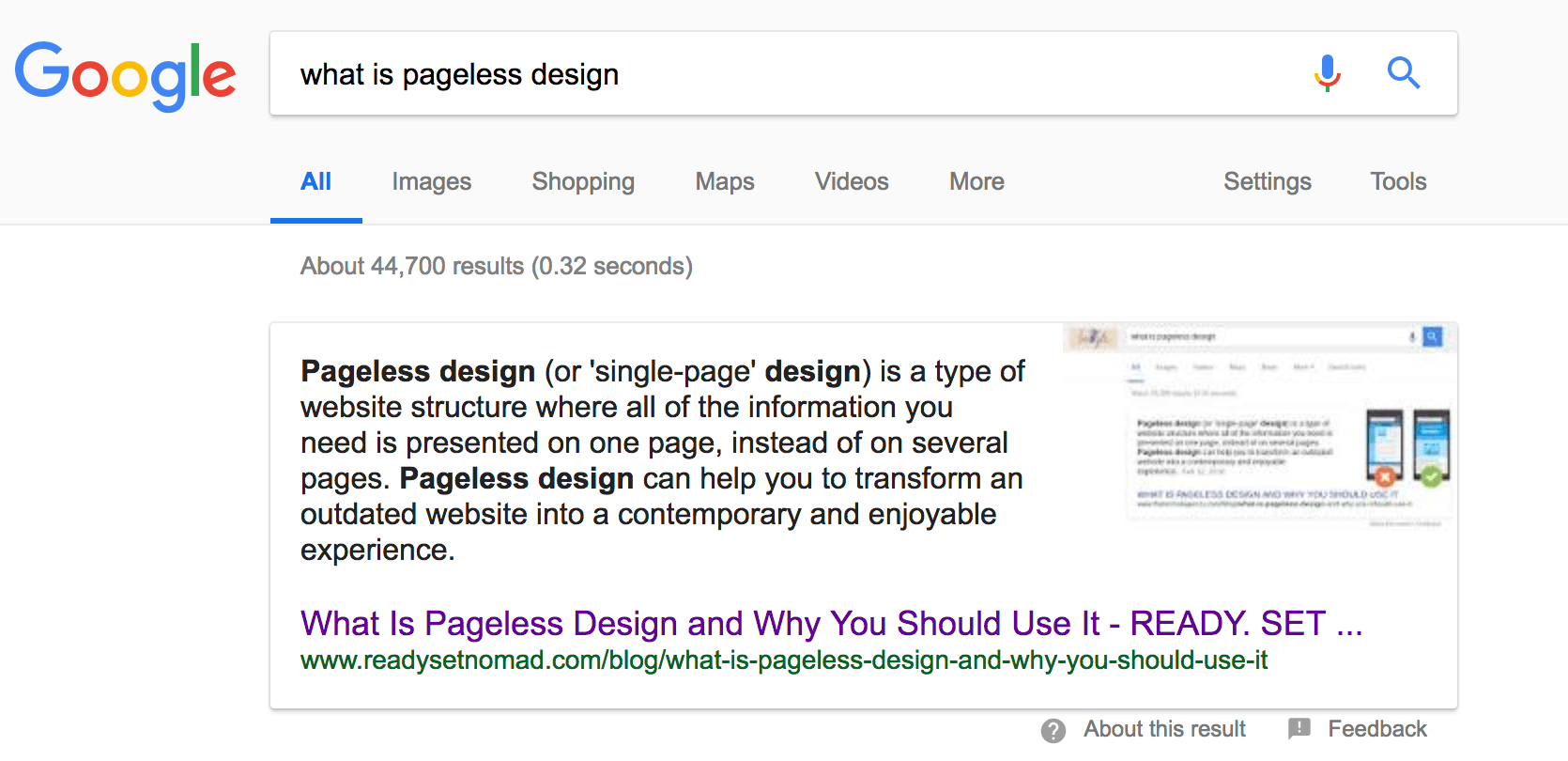The width and height of the screenshot is (1568, 761).
Task: Open What Is Pageless Design result link
Action: 831,624
